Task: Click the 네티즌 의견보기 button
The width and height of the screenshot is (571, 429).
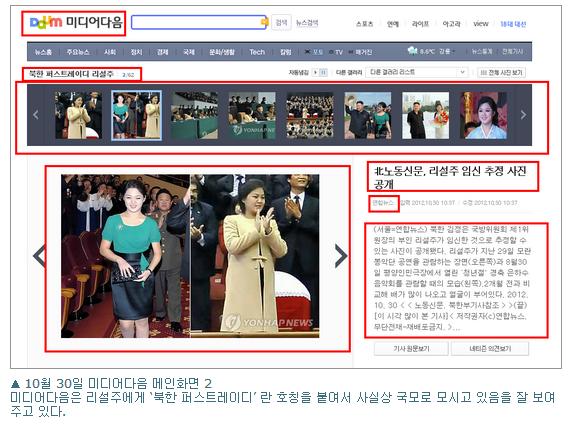Action: 490,349
